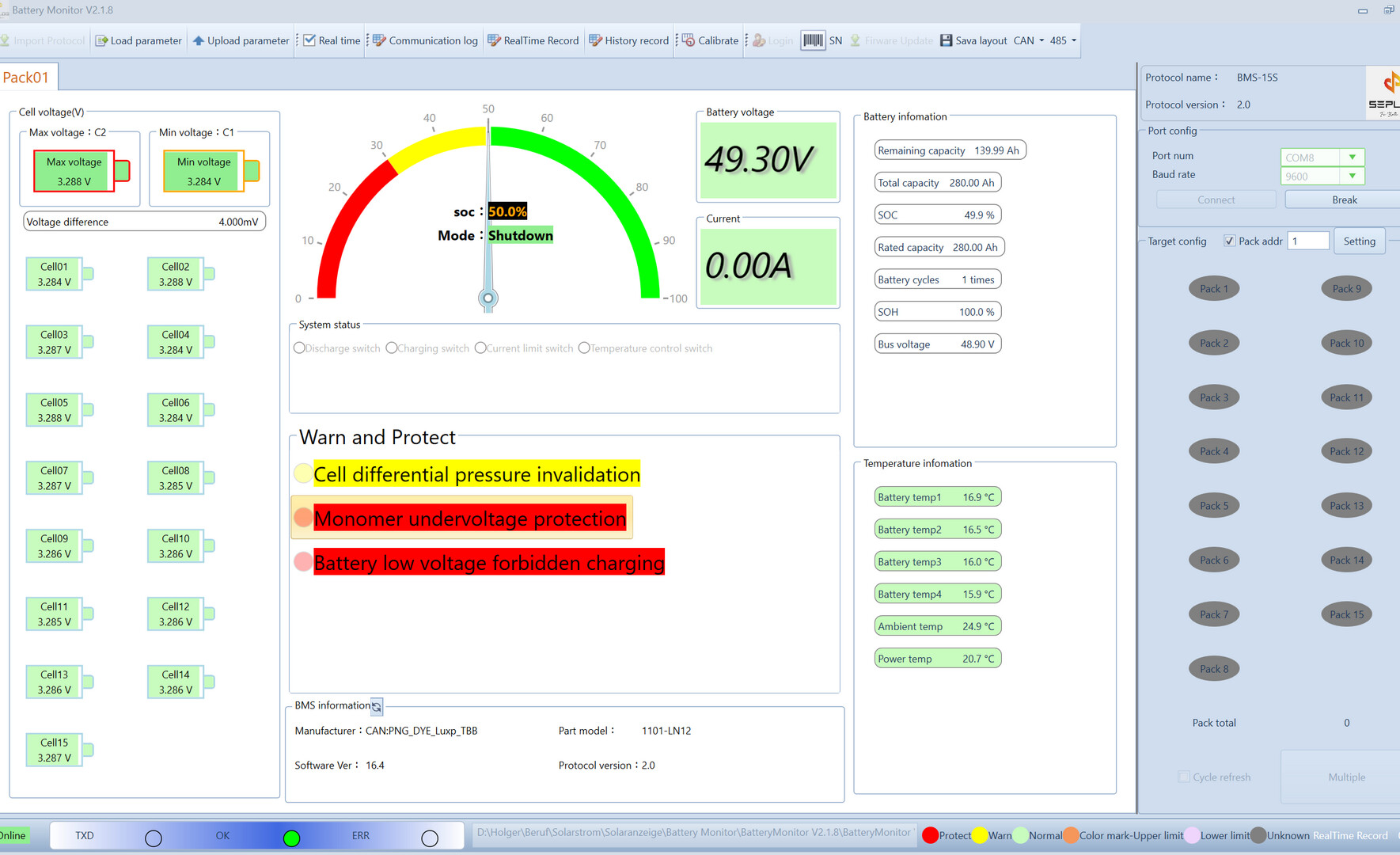The image size is (1400, 855).
Task: Open the History record view
Action: pyautogui.click(x=629, y=40)
